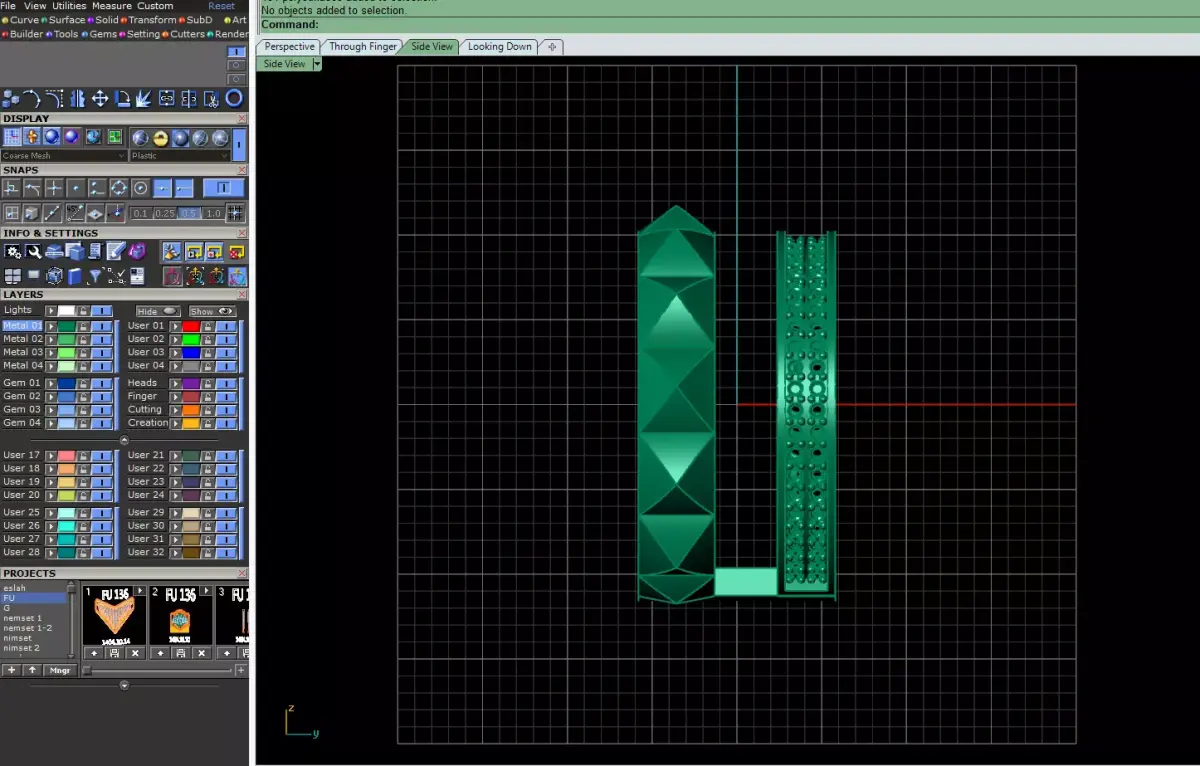1200x766 pixels.
Task: Choose the gold material sphere icon
Action: coord(160,138)
